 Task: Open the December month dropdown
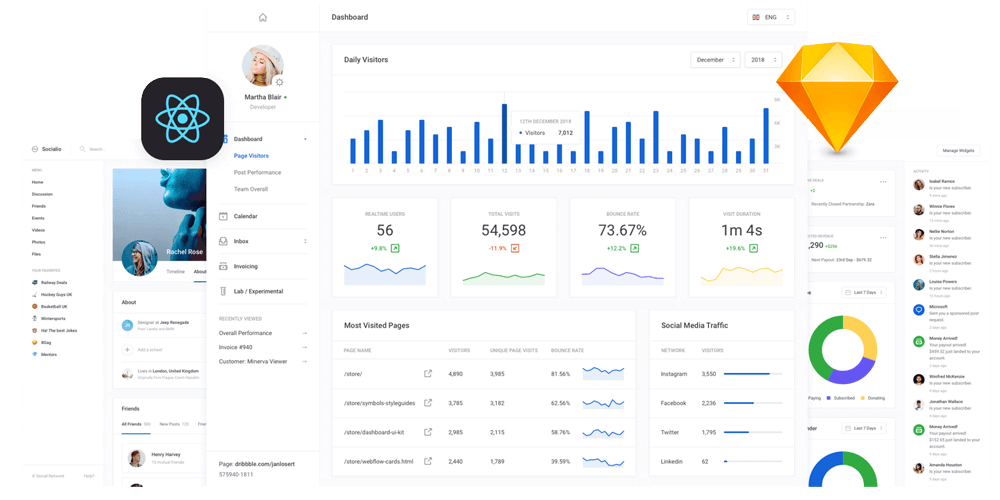pos(716,60)
